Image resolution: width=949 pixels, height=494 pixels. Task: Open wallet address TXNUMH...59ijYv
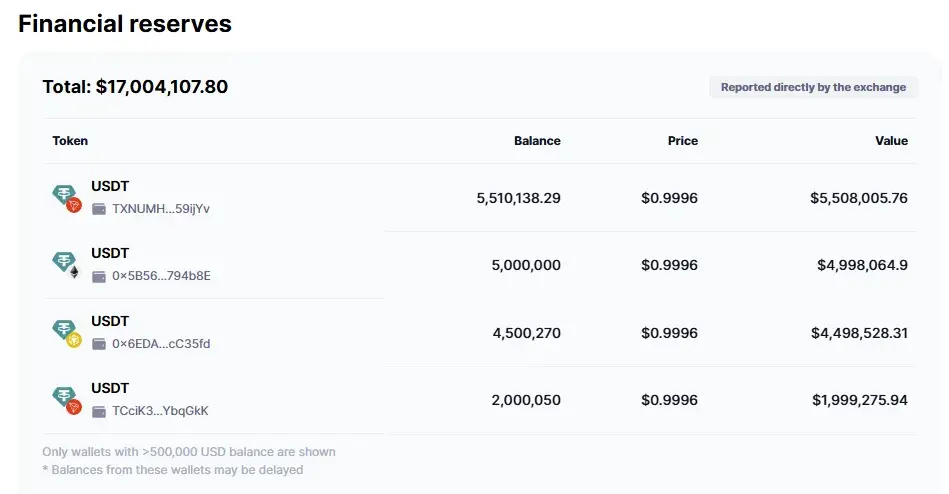[x=161, y=209]
